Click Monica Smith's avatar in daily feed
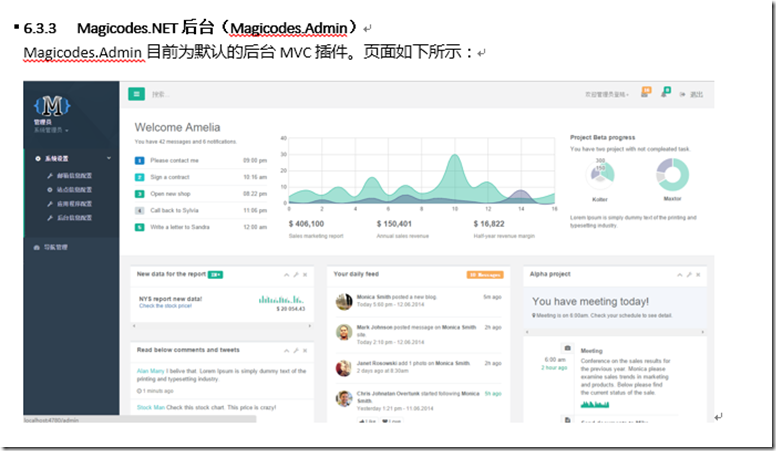The height and width of the screenshot is (451, 776). coord(344,301)
